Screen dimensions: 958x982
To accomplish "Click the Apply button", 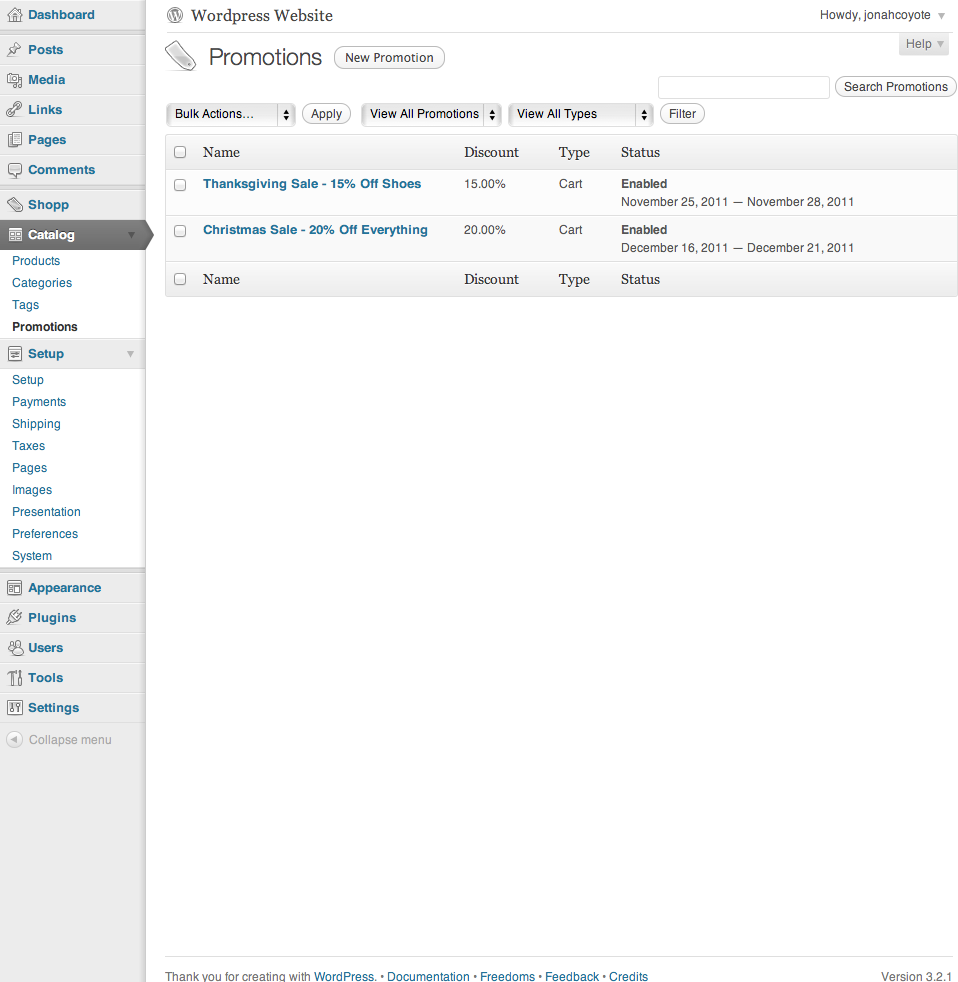I will coord(326,114).
